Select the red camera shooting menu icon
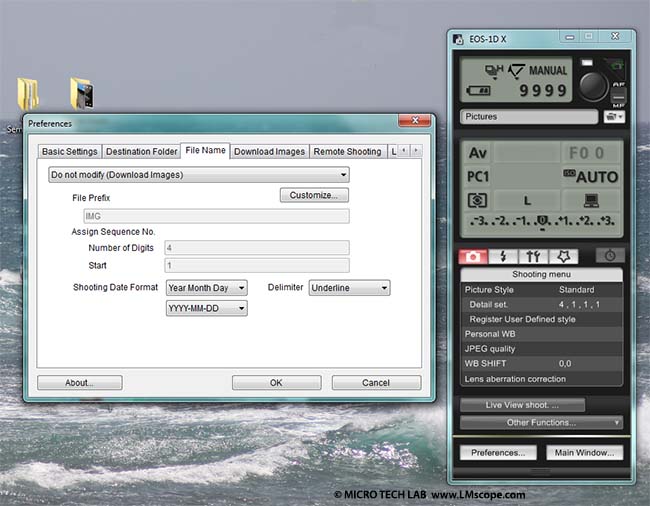Image resolution: width=650 pixels, height=506 pixels. click(474, 256)
